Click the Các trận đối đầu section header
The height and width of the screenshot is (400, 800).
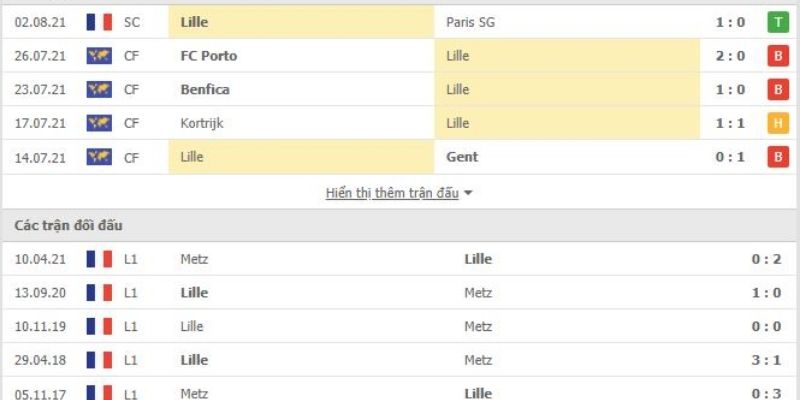point(69,225)
